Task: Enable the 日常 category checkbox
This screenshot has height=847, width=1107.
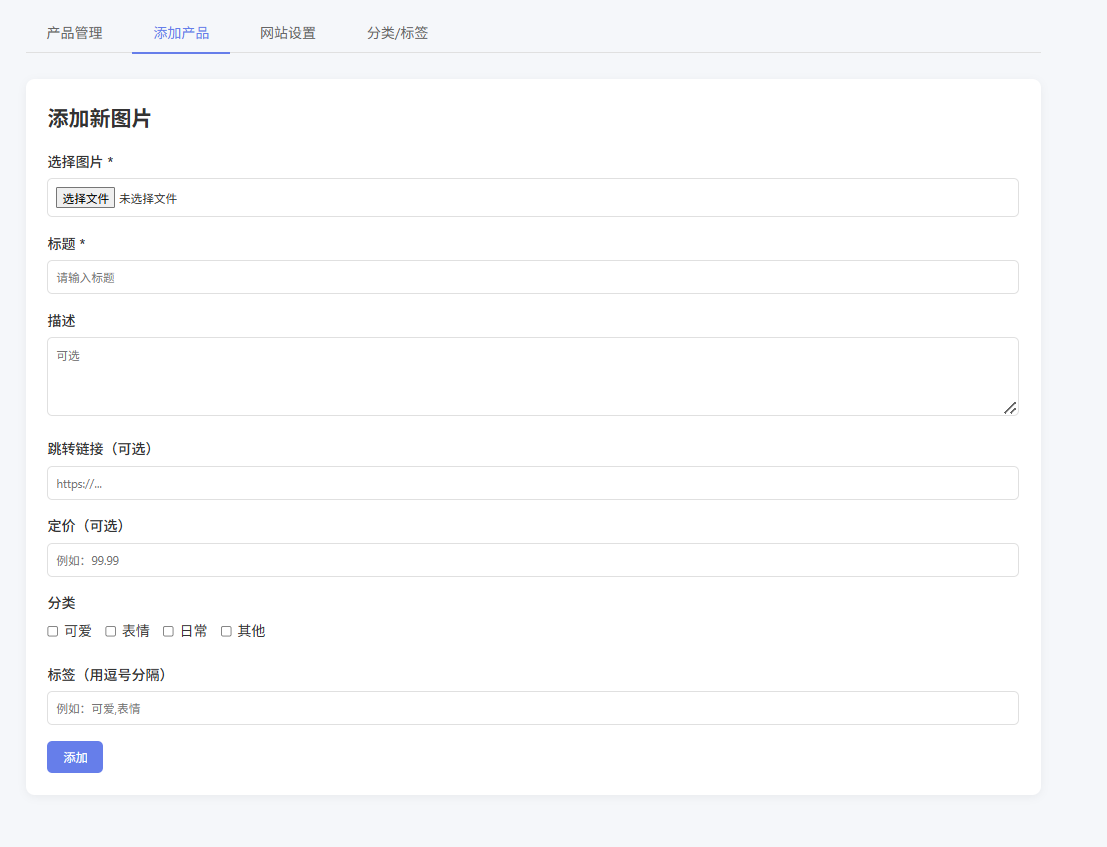Action: point(169,631)
